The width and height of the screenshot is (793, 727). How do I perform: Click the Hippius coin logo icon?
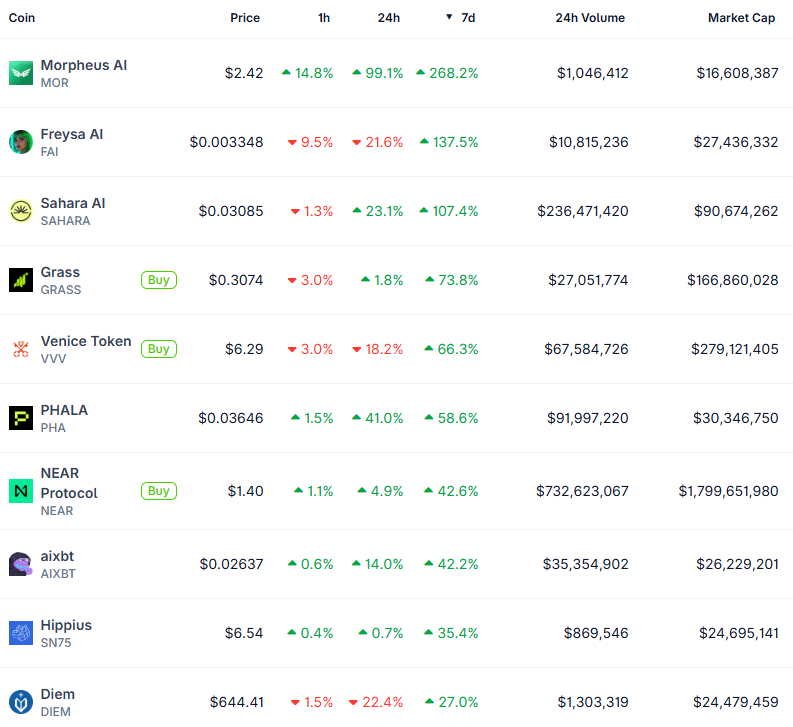tap(21, 633)
